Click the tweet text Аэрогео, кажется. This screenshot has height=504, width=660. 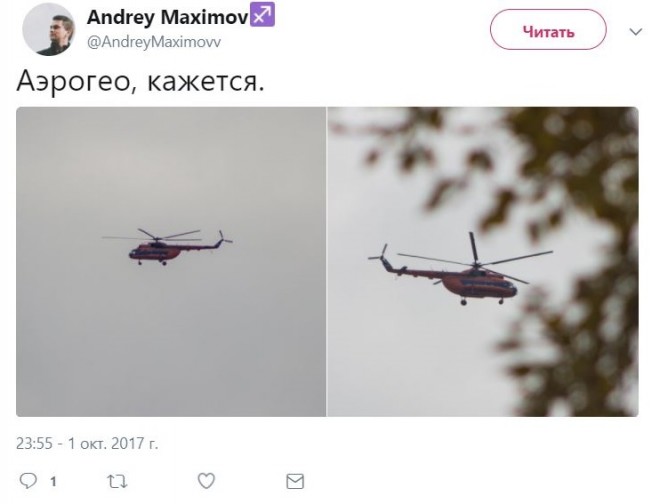[141, 80]
